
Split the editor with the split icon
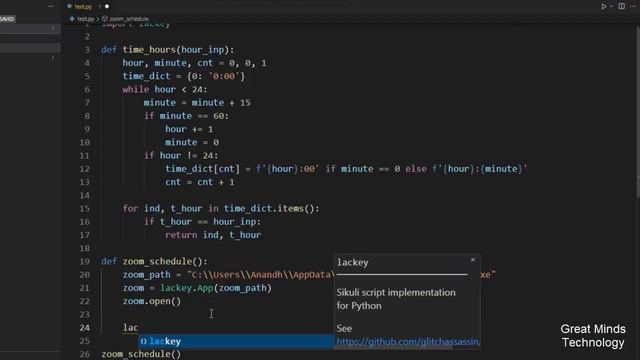tap(621, 6)
